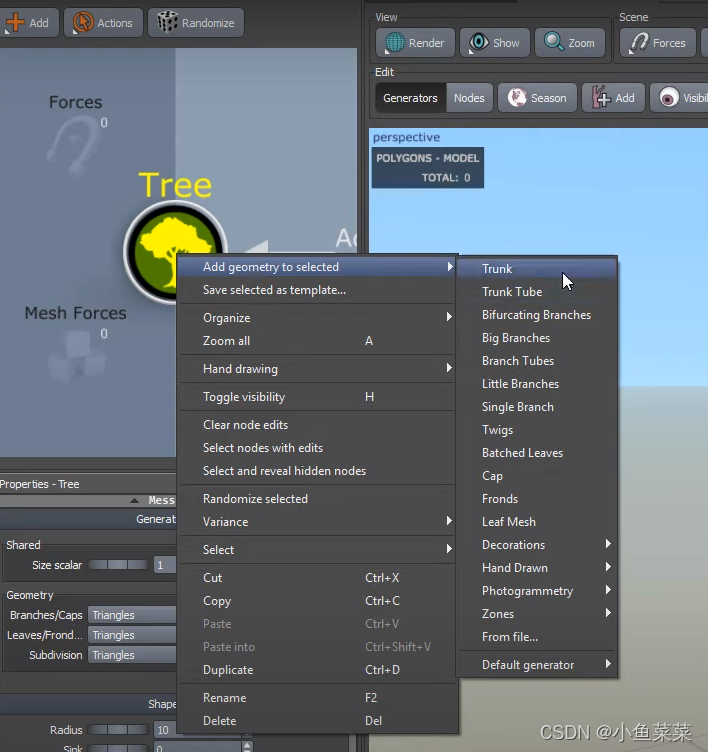This screenshot has height=752, width=708.
Task: Add Cap geometry
Action: 536,476
